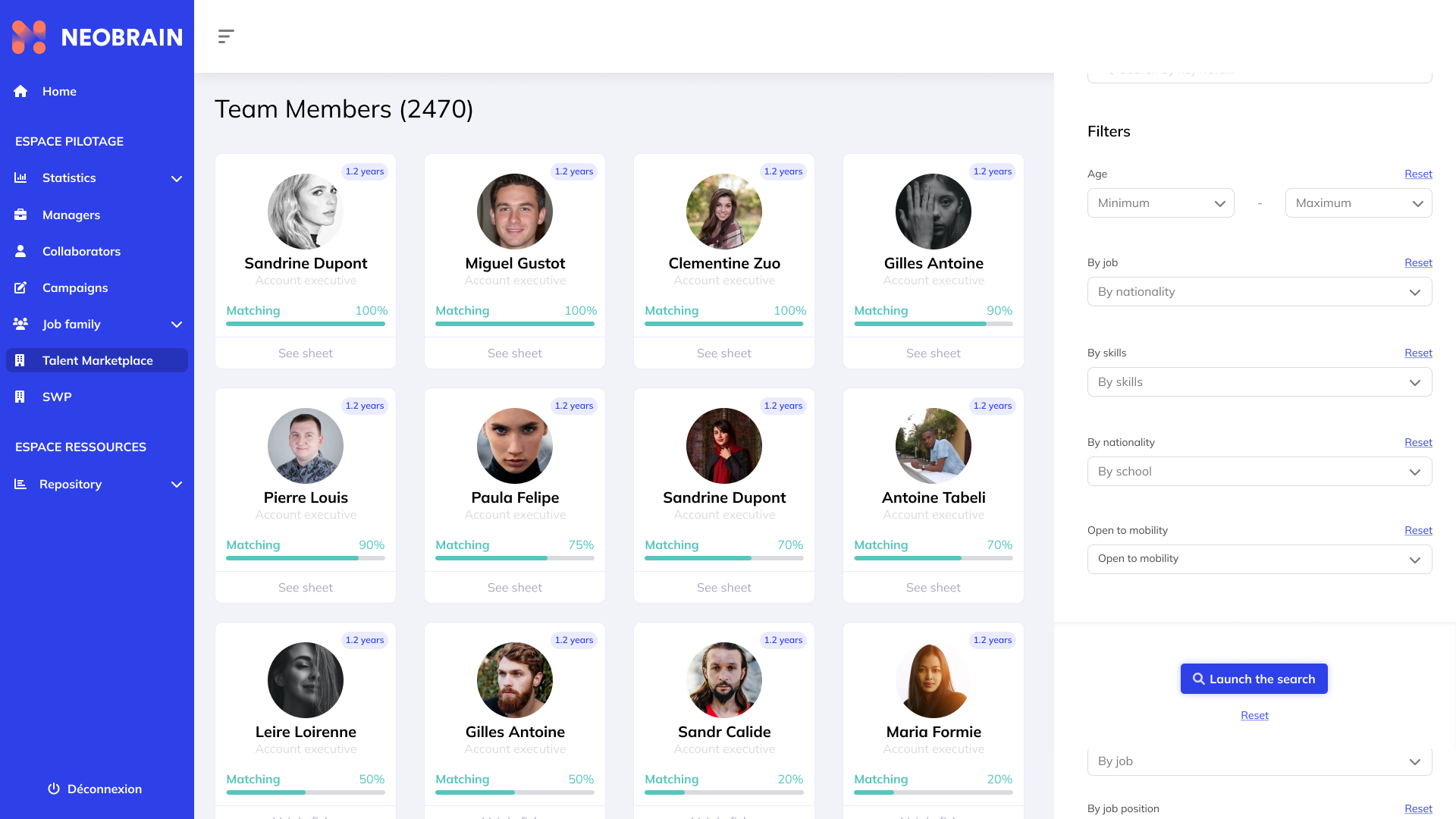Screen dimensions: 1456x819
Task: Click the hamburger menu icon in header
Action: (225, 36)
